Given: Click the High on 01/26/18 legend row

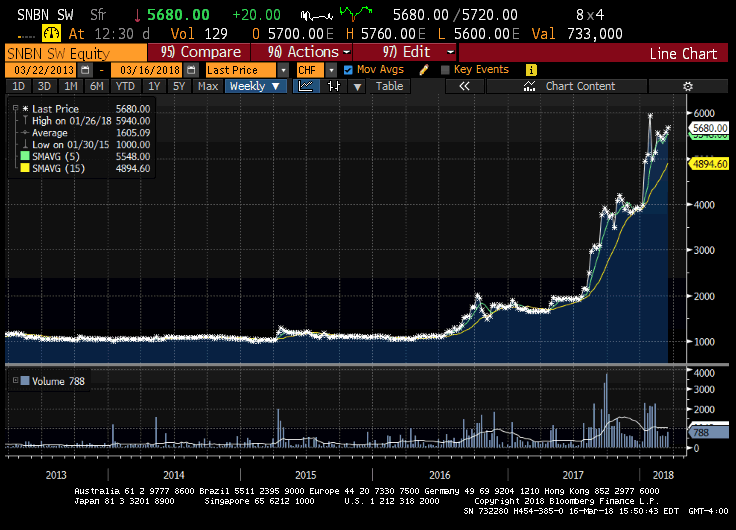Looking at the screenshot, I should click(85, 121).
